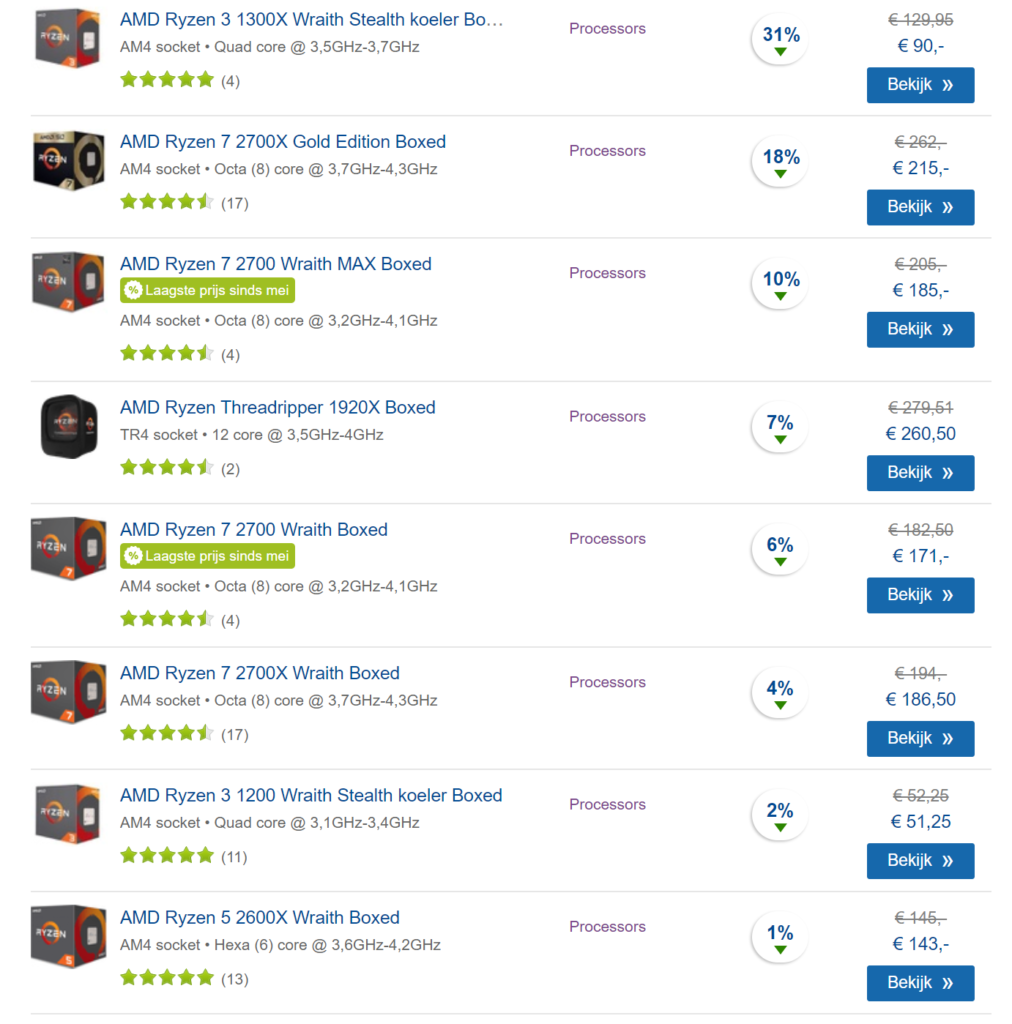
Task: Click Bekijk button for € 260,50 Threadripper
Action: (x=920, y=473)
